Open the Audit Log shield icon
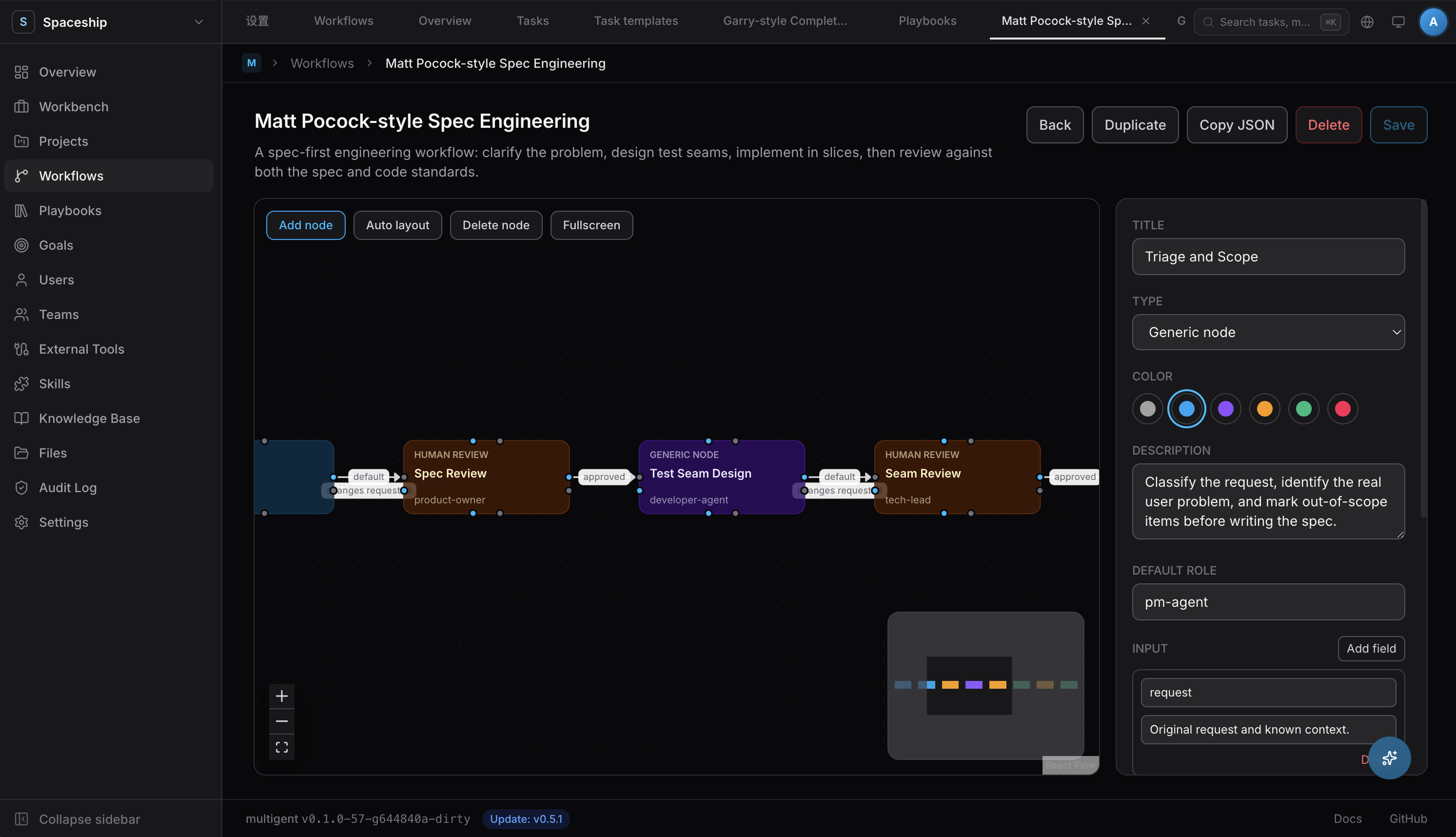The width and height of the screenshot is (1456, 837). (21, 487)
